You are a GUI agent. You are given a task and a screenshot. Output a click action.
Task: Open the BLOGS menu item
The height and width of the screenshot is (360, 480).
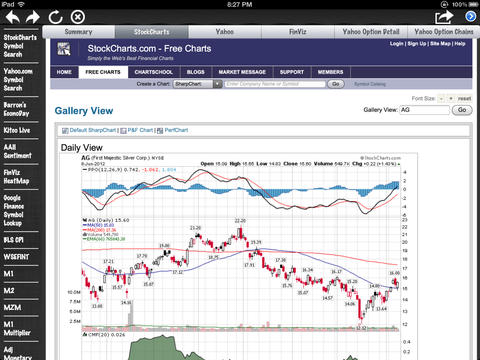(x=196, y=72)
